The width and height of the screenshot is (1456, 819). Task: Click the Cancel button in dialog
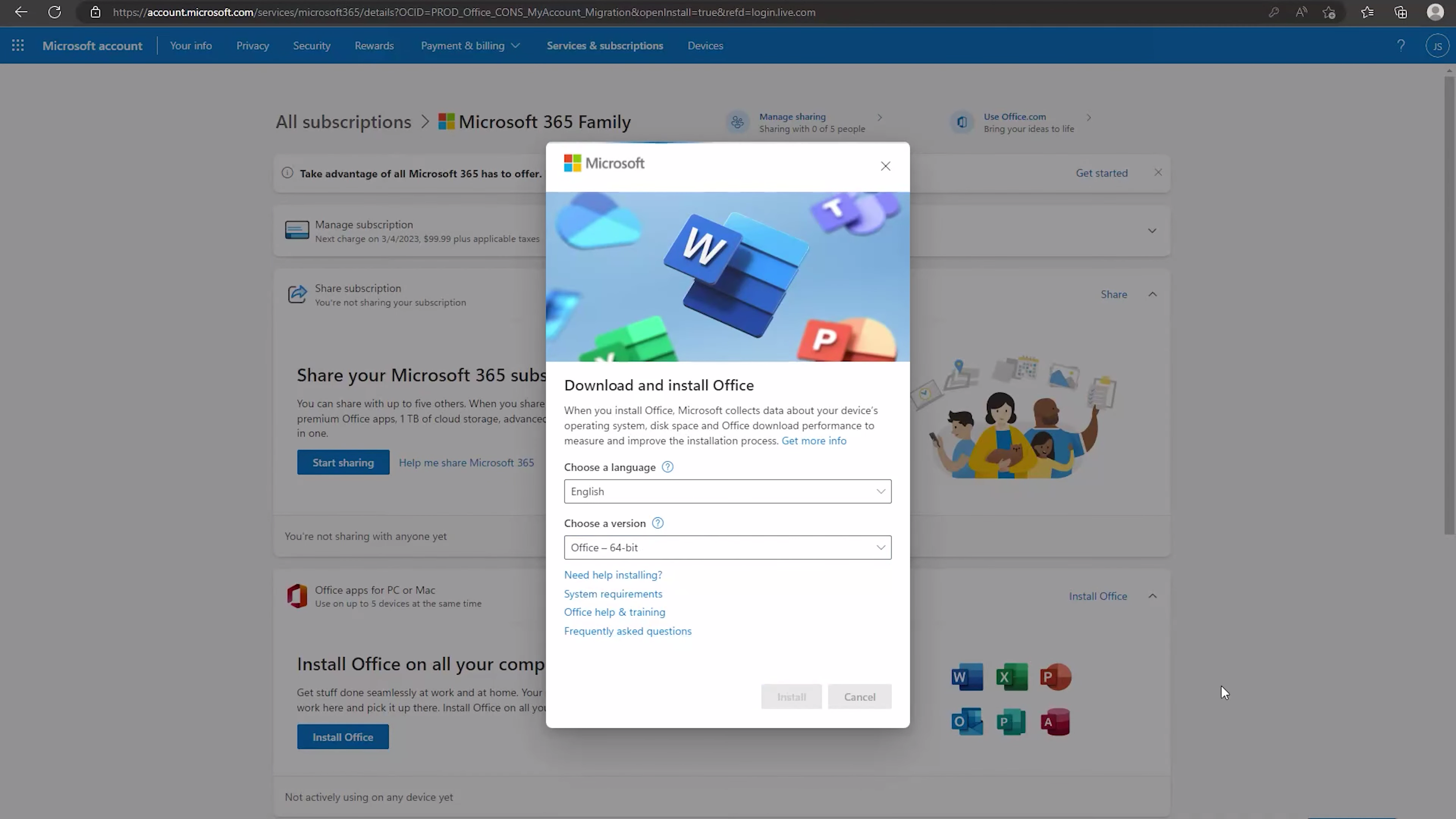859,697
